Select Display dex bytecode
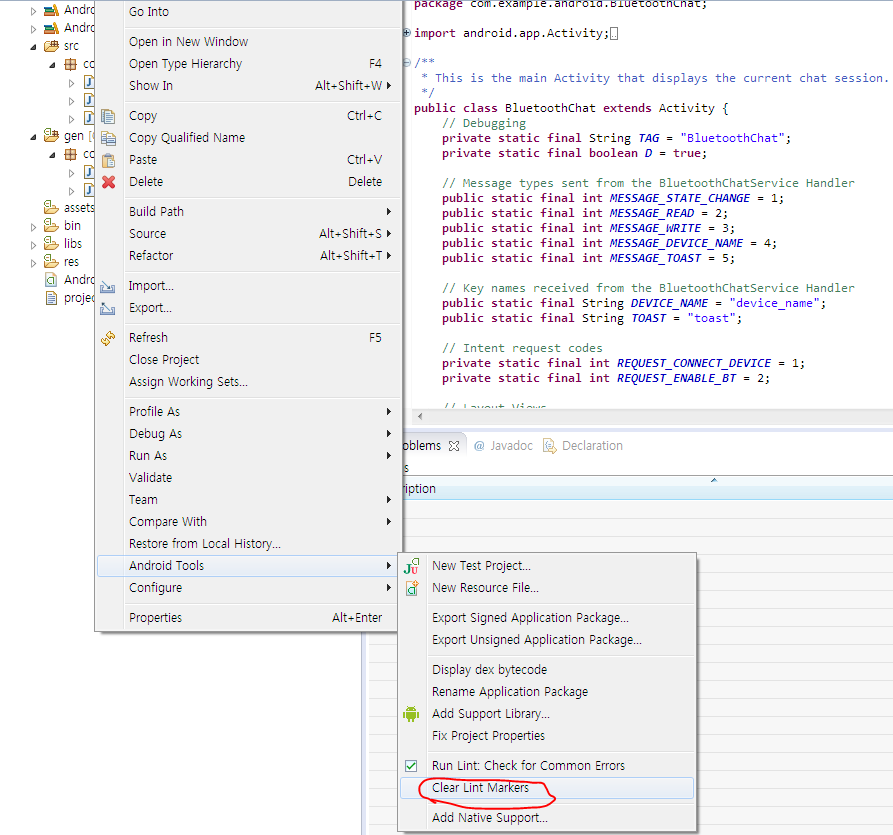Viewport: 893px width, 835px height. [x=547, y=670]
